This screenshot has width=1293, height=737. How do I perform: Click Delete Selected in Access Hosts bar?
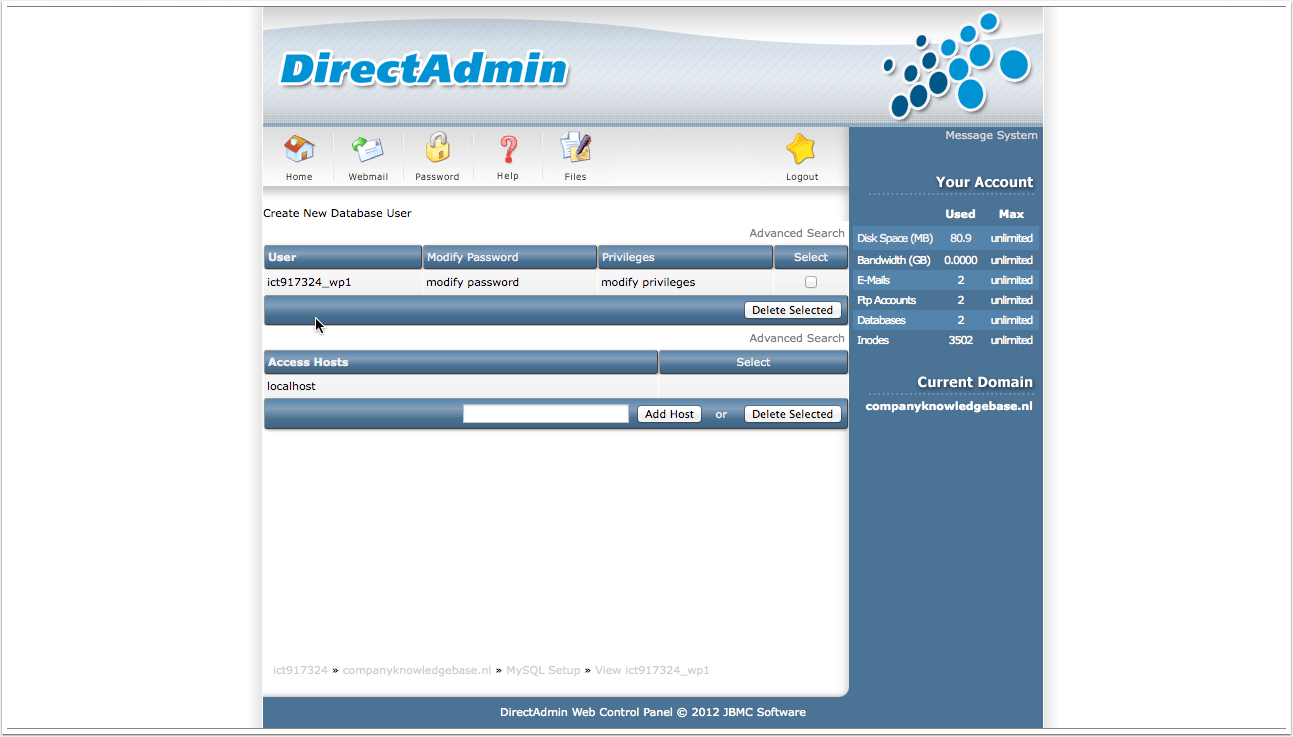click(792, 414)
